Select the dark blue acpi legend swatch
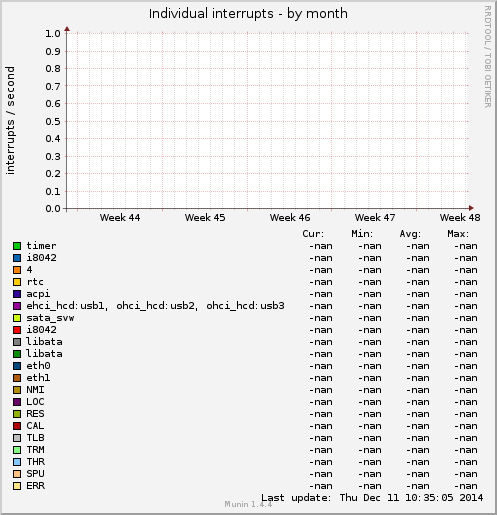 [17, 294]
